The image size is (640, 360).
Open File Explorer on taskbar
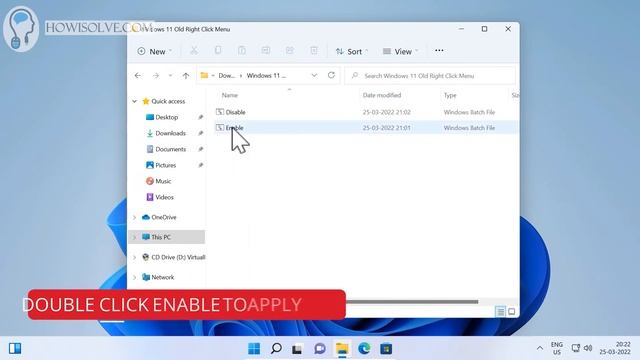point(342,349)
